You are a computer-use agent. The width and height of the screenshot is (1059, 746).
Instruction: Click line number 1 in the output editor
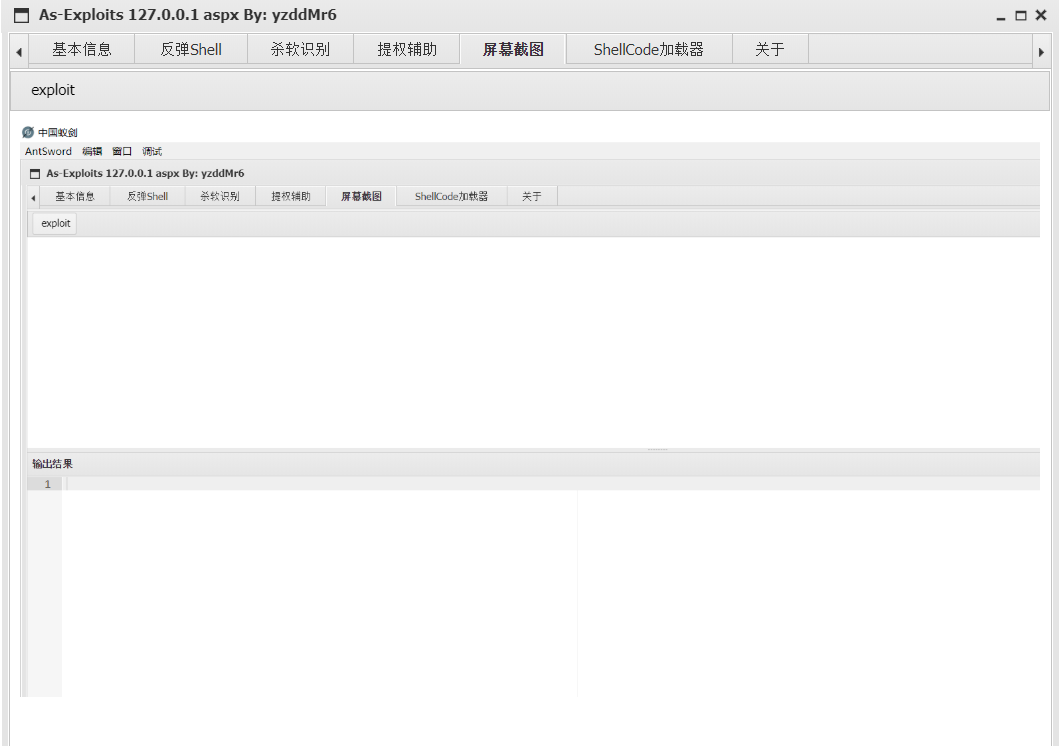(47, 484)
